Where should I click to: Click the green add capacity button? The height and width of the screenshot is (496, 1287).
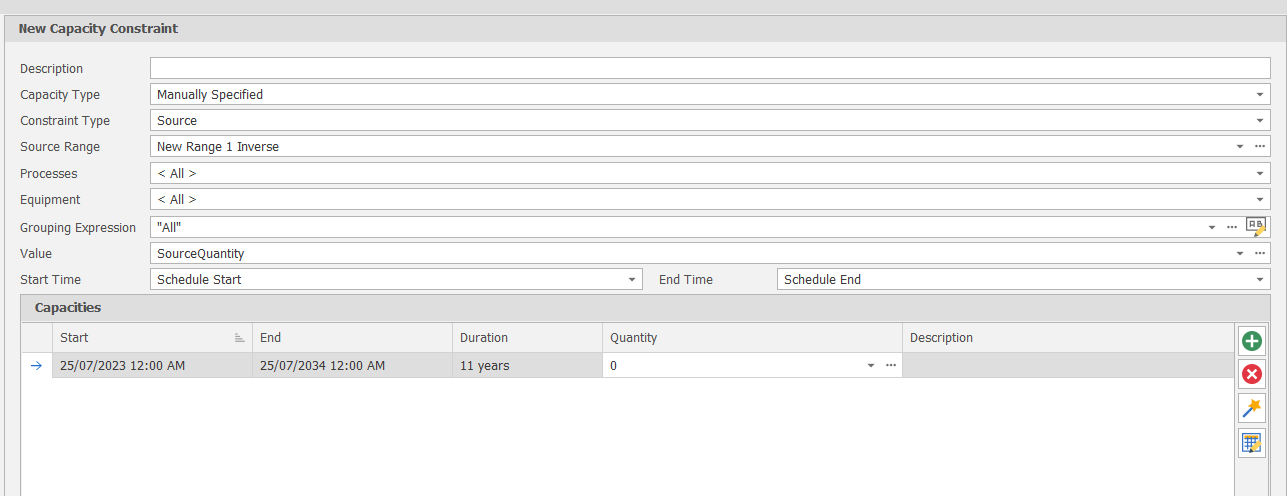(1251, 341)
